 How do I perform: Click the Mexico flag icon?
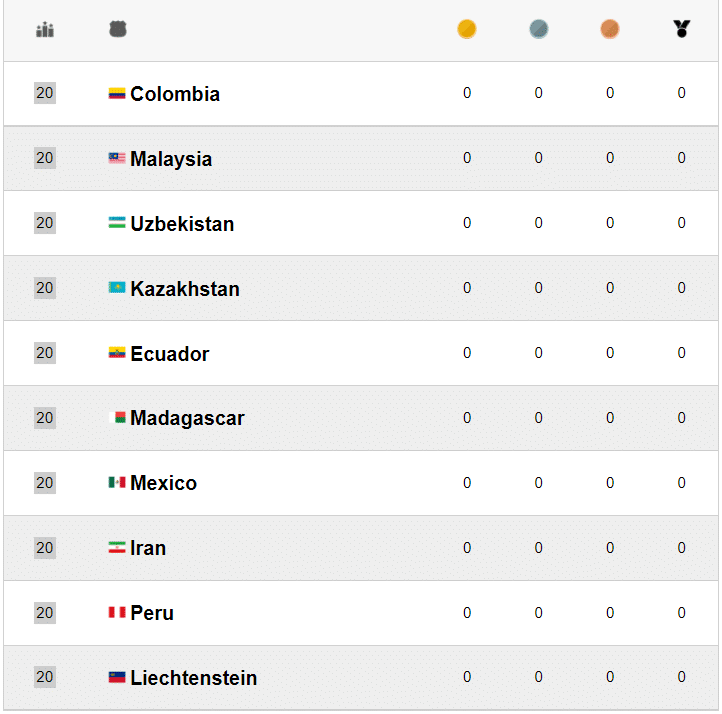pyautogui.click(x=117, y=483)
